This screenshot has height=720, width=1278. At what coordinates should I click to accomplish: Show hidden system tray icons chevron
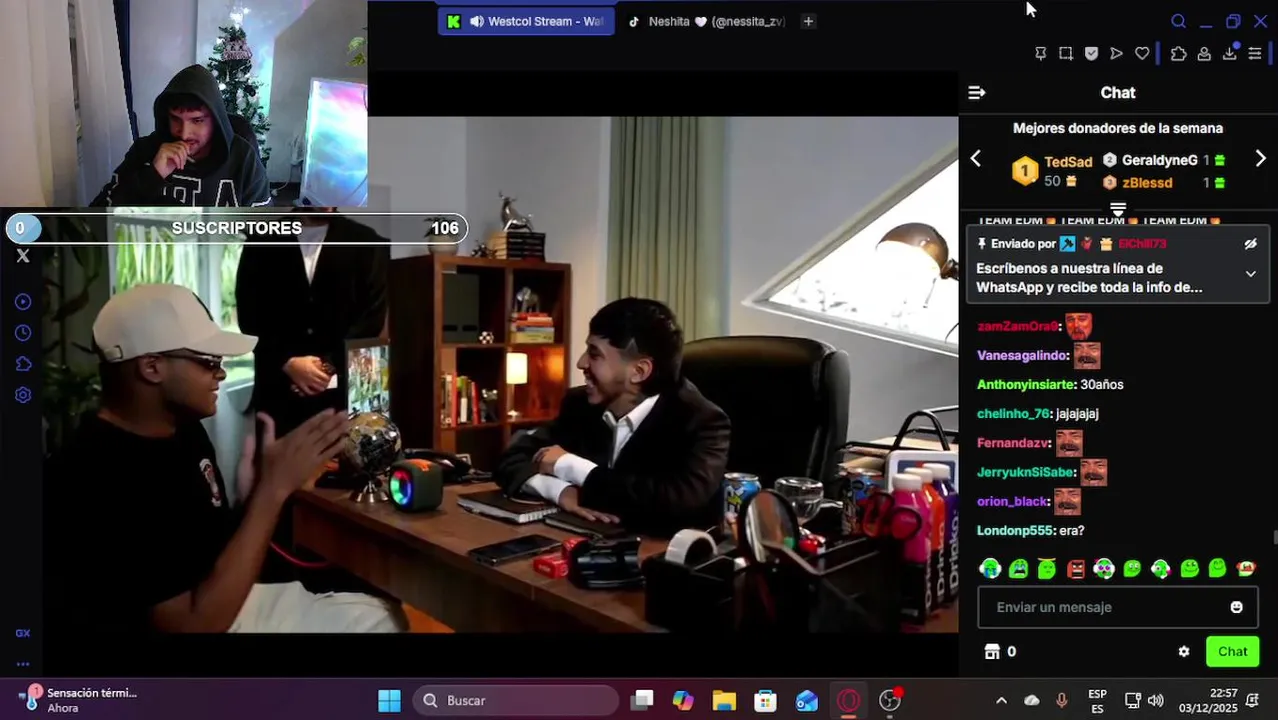[x=1001, y=701]
